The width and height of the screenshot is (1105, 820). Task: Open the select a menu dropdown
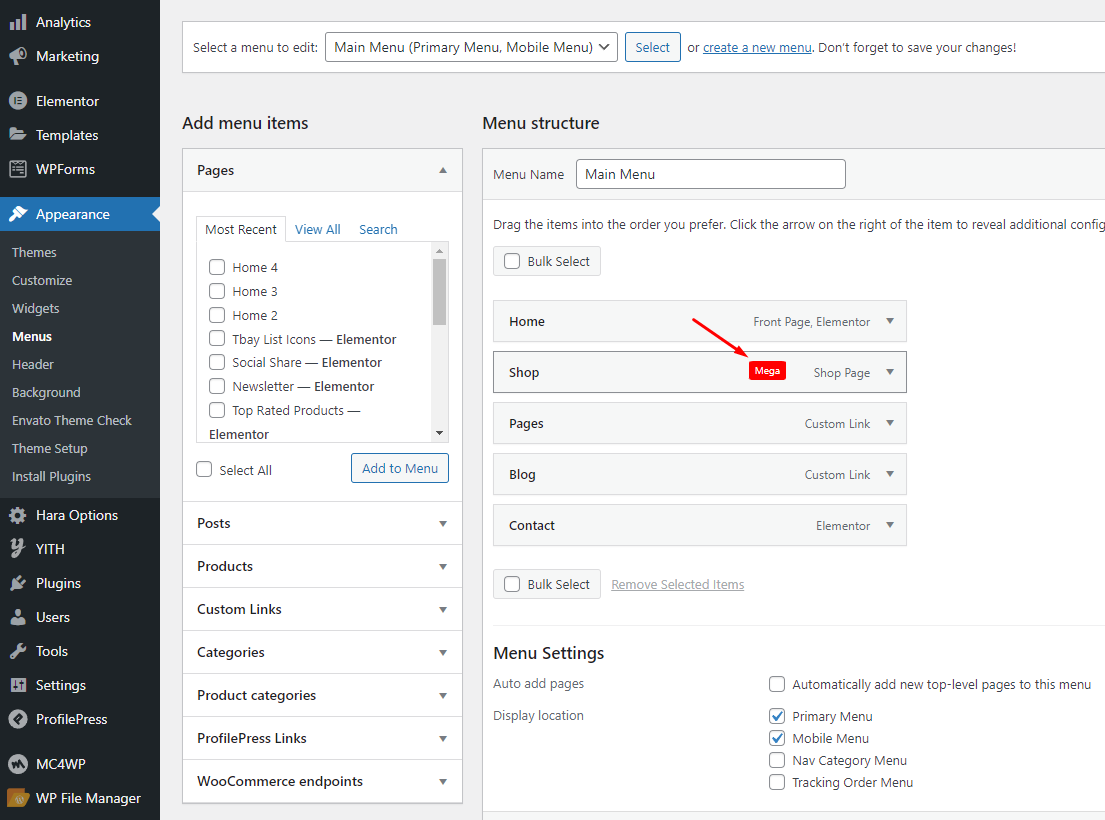pyautogui.click(x=471, y=47)
